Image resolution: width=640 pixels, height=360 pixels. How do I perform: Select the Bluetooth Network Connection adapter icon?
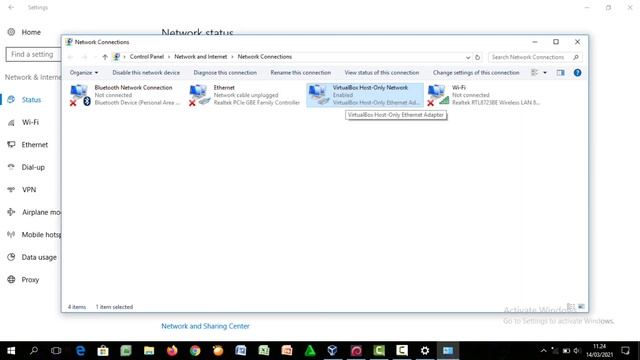coord(80,95)
